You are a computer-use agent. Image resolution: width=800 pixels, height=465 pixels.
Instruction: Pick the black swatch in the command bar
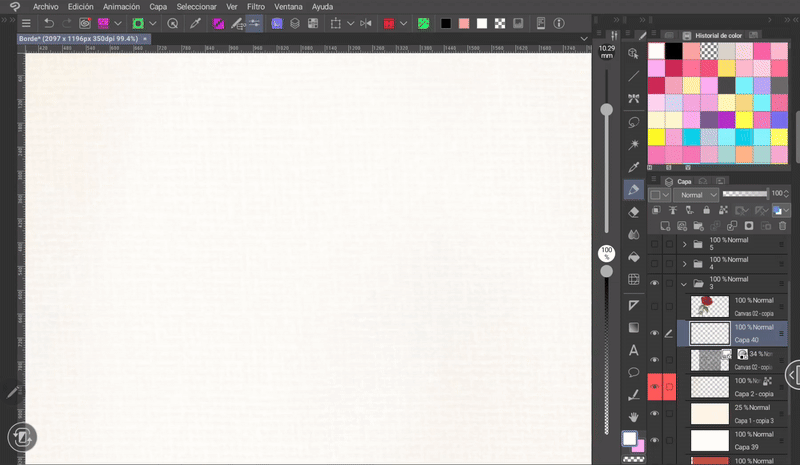[445, 23]
